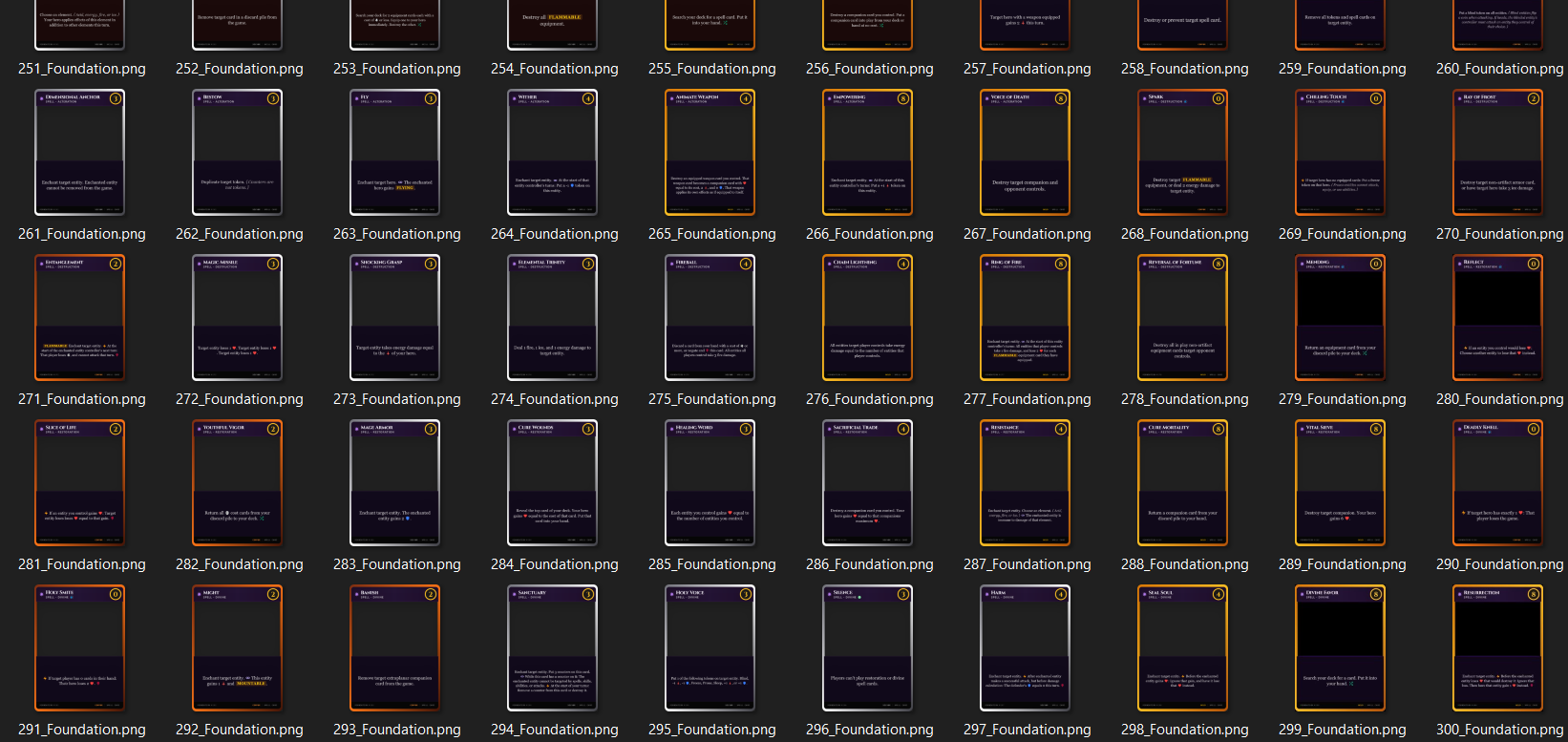Image resolution: width=1568 pixels, height=742 pixels.
Task: Select the 300_Foundation.png file label
Action: (x=1500, y=730)
